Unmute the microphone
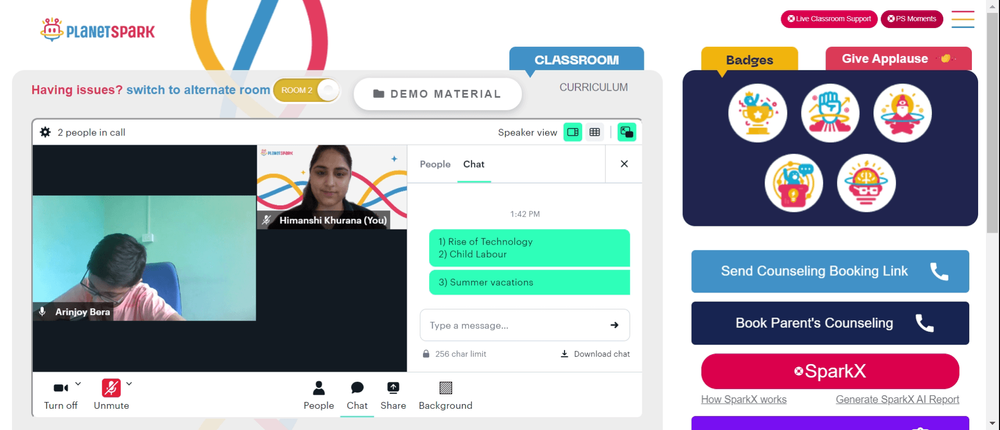1000x430 pixels. [x=111, y=395]
